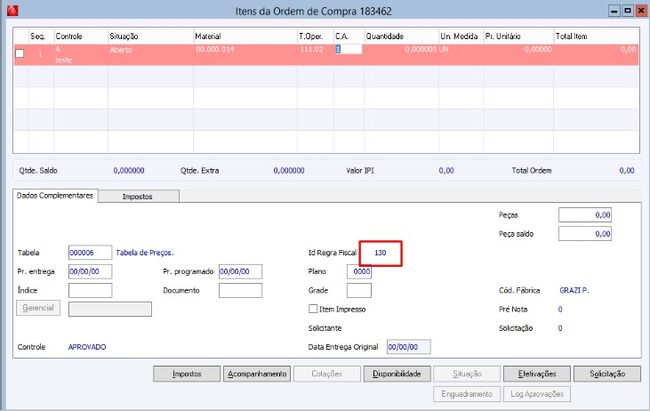The width and height of the screenshot is (650, 411).
Task: Close the Itens da Ordem de Compra window
Action: coord(641,11)
